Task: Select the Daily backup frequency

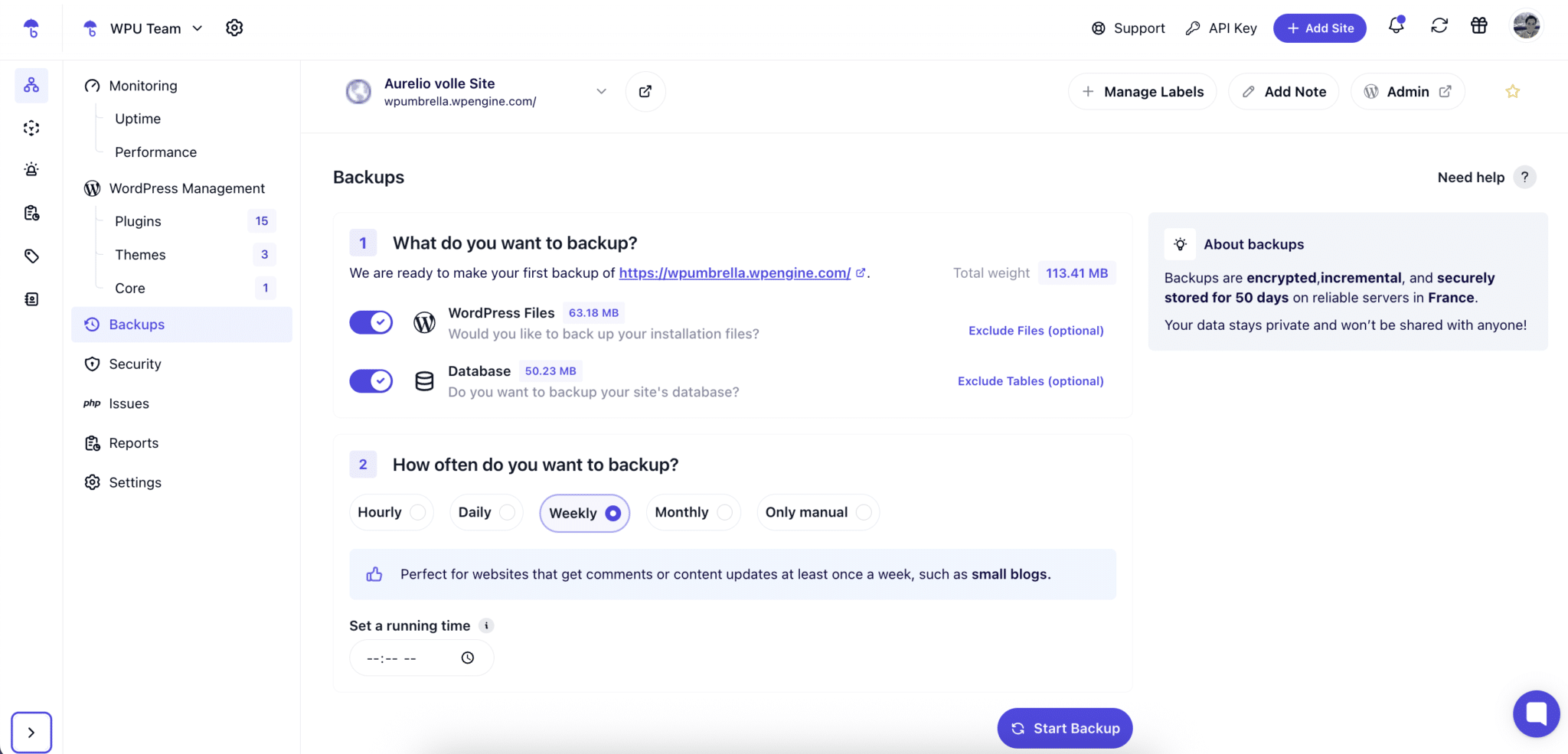Action: coord(486,512)
